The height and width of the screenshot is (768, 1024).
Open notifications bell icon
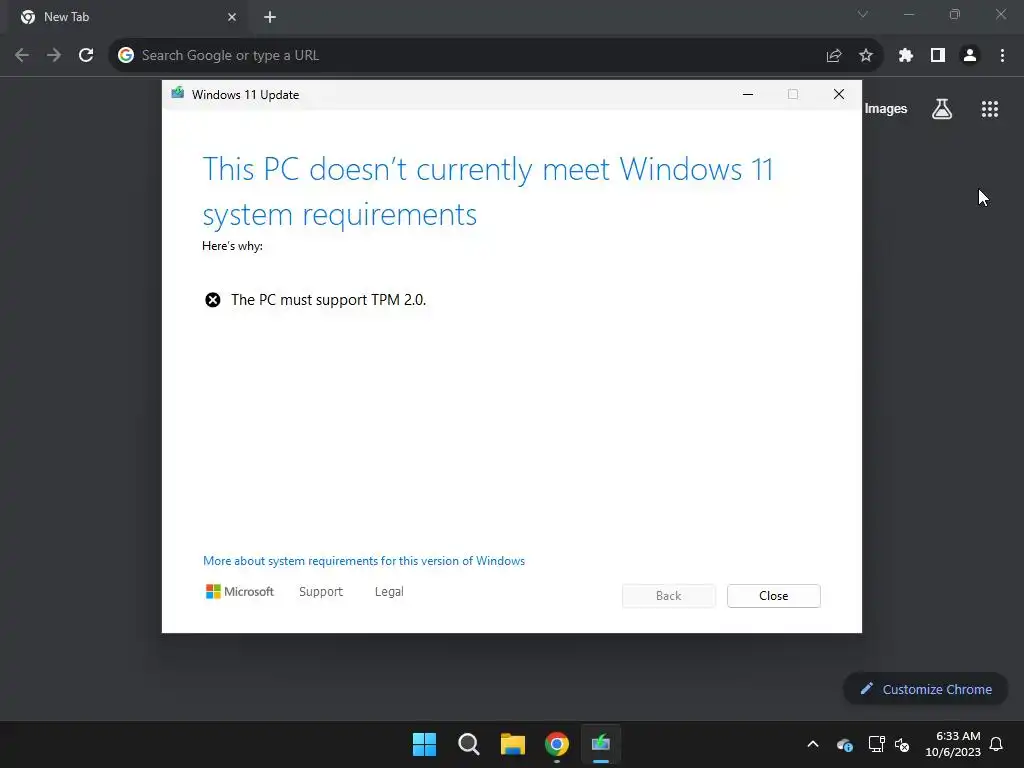[997, 744]
